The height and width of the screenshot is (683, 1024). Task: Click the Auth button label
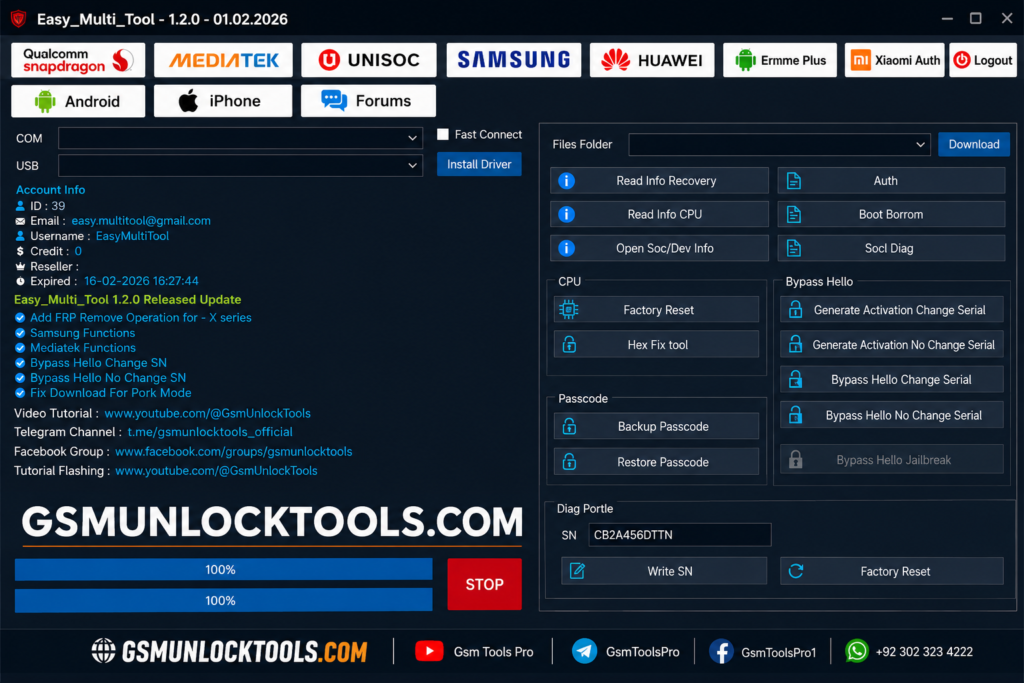pos(886,181)
